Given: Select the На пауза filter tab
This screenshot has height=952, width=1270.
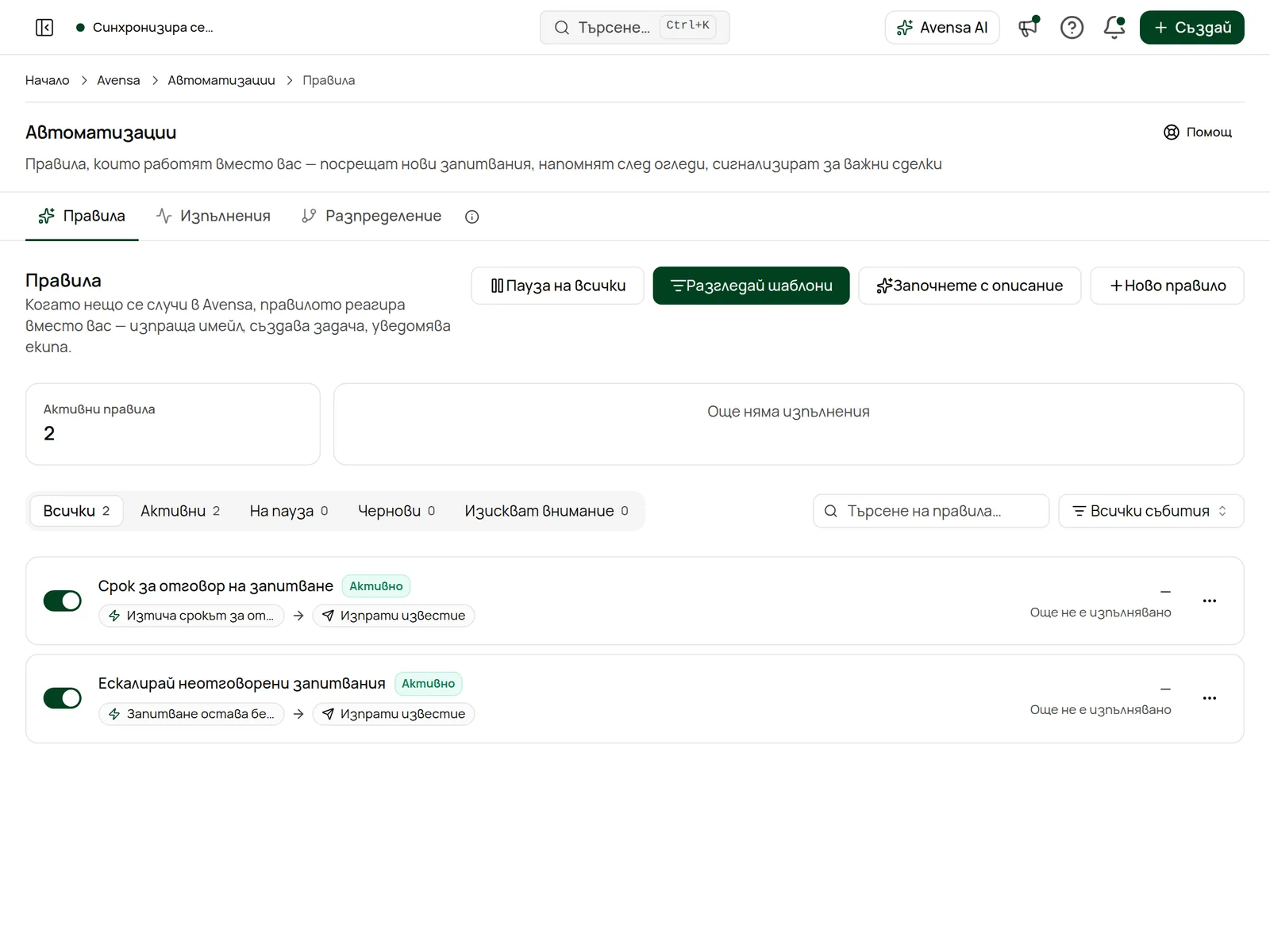Looking at the screenshot, I should (x=289, y=511).
